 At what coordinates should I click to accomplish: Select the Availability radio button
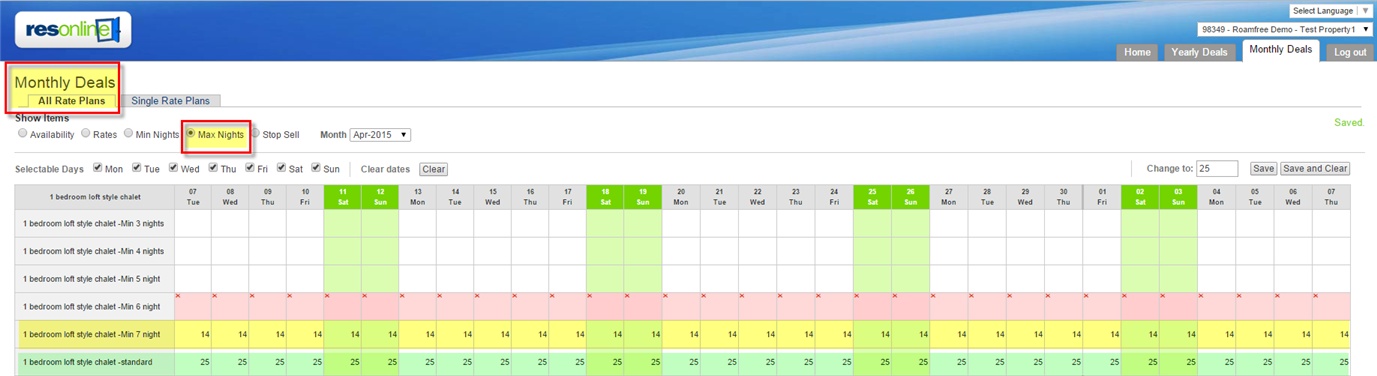coord(23,133)
